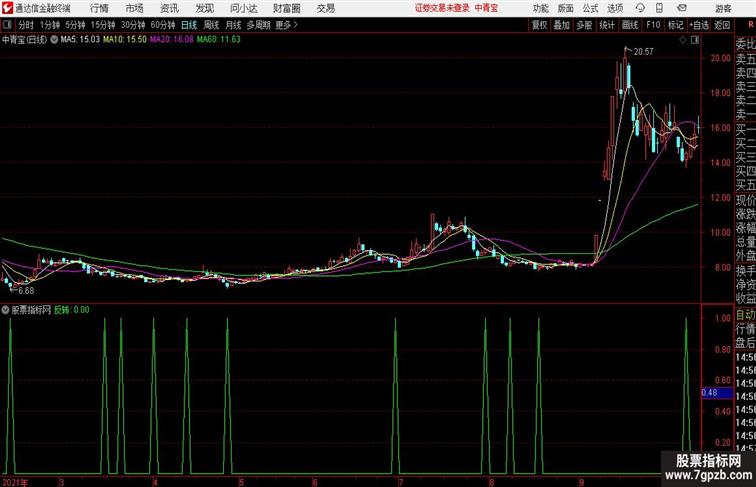Image resolution: width=756 pixels, height=487 pixels.
Task: Click +自选 to add to watchlist
Action: tap(699, 25)
